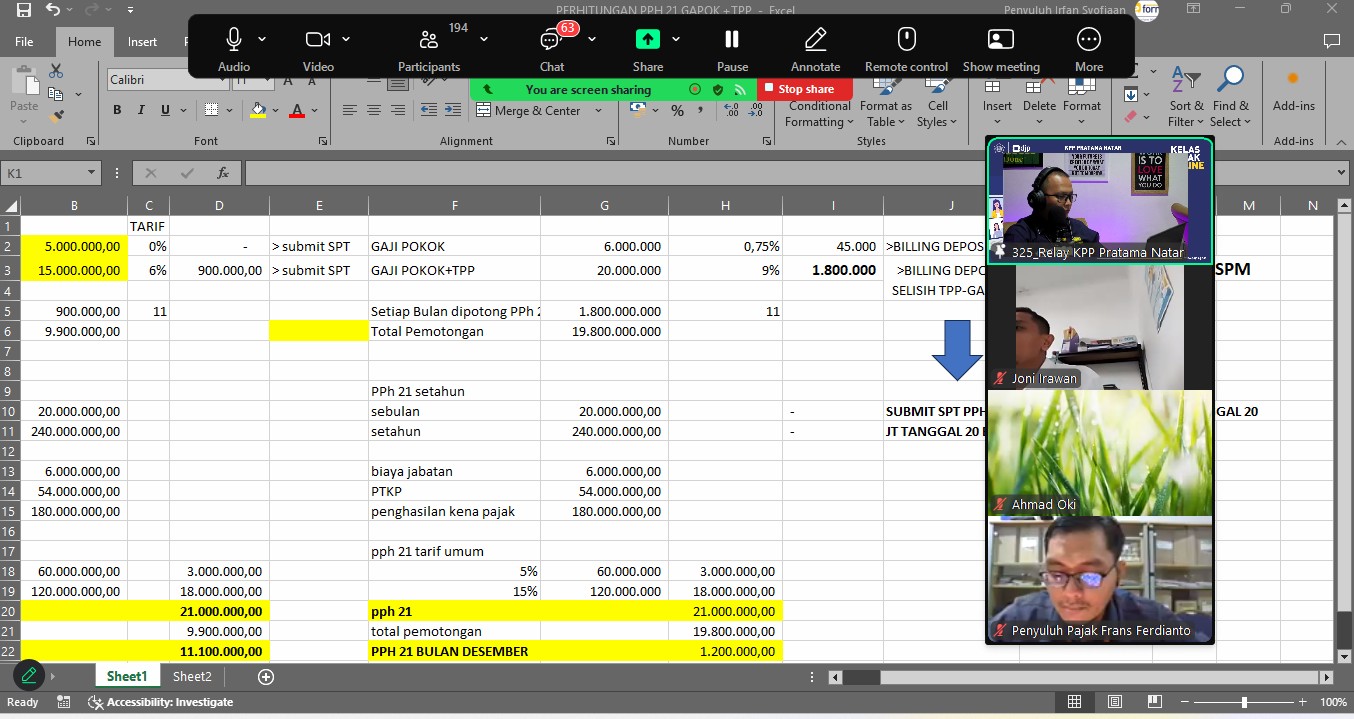This screenshot has height=719, width=1354.
Task: Open the Merge & Center dropdown arrow
Action: click(x=599, y=111)
